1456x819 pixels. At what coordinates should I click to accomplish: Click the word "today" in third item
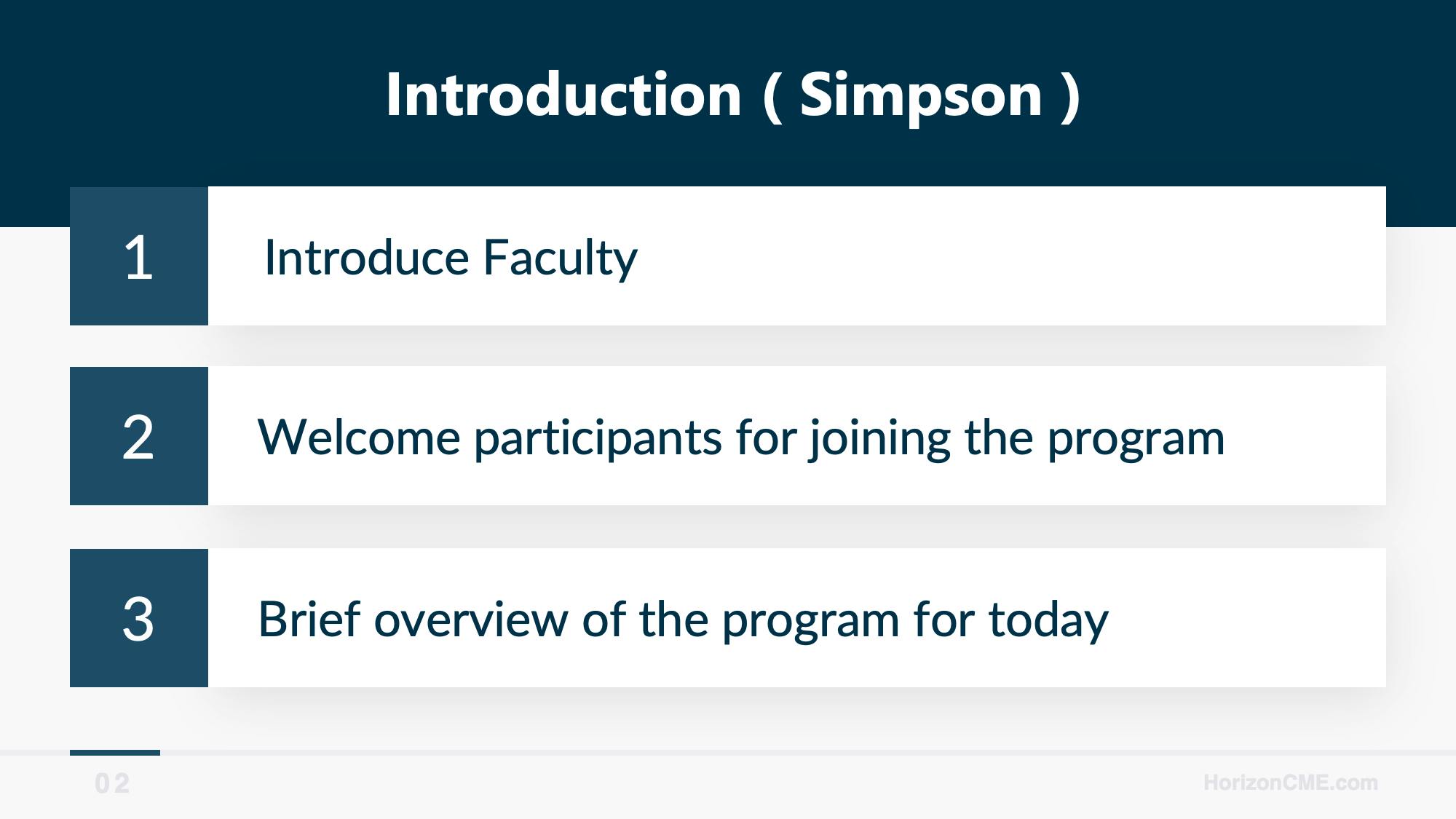pyautogui.click(x=1048, y=620)
